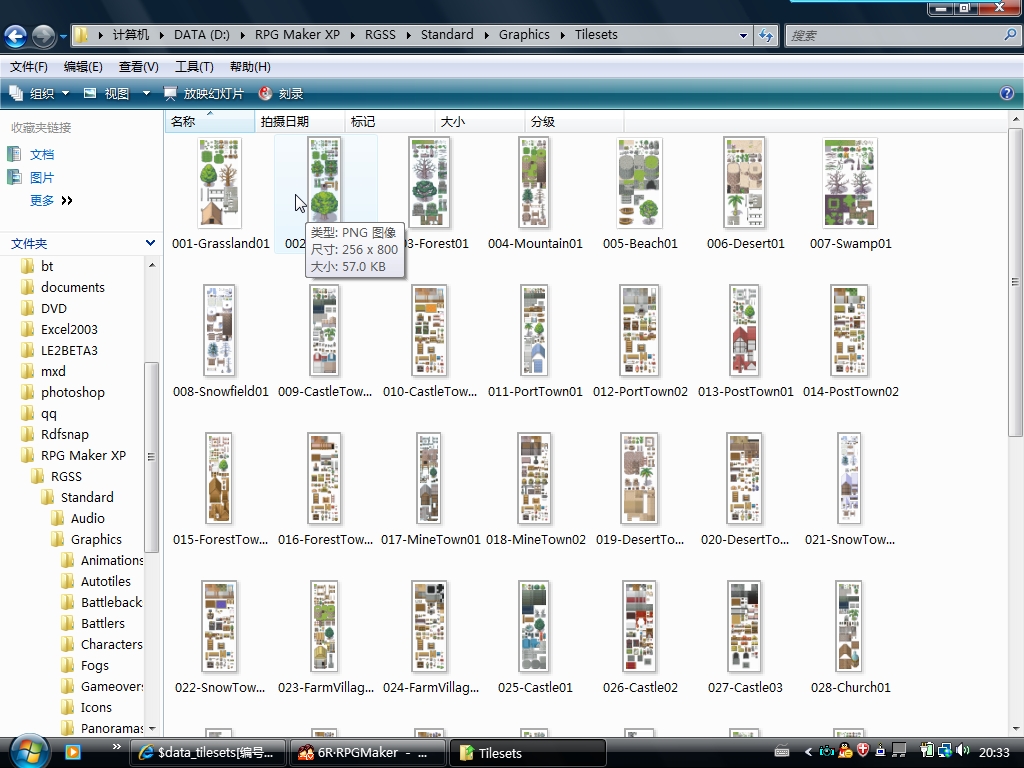This screenshot has height=768, width=1024.
Task: Open the help question mark icon
Action: tap(1006, 93)
